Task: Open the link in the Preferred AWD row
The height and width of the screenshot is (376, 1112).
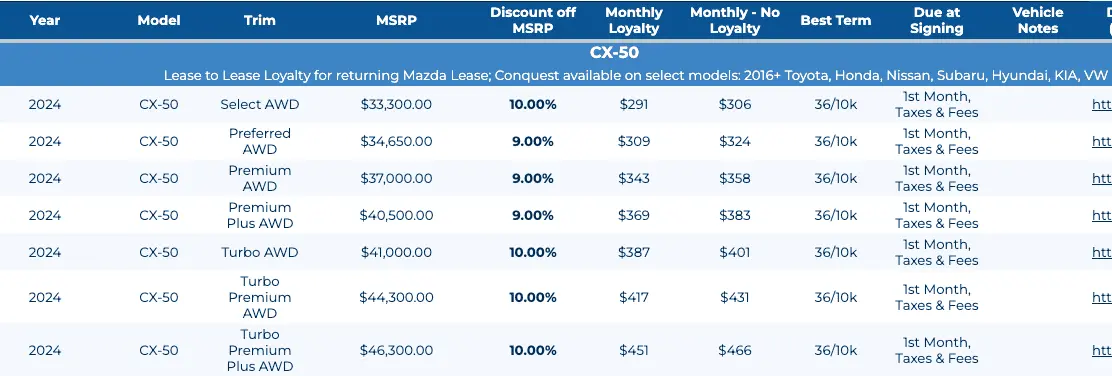Action: [1102, 141]
